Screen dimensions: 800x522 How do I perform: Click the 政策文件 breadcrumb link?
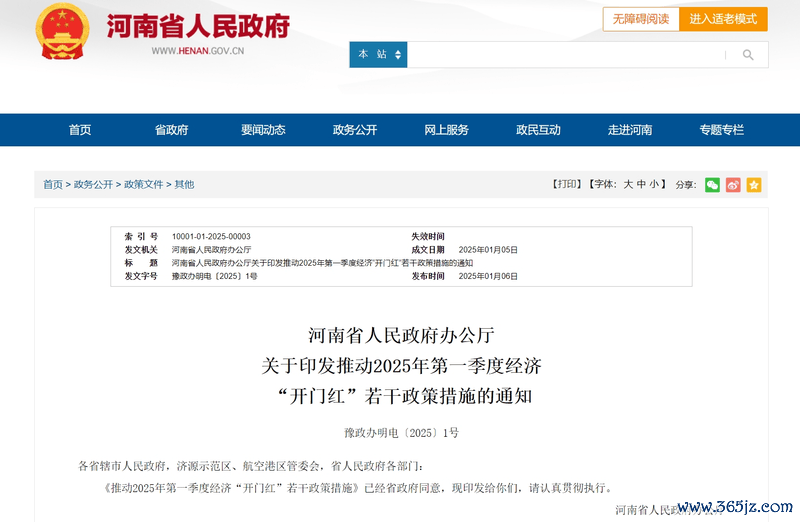coord(143,184)
